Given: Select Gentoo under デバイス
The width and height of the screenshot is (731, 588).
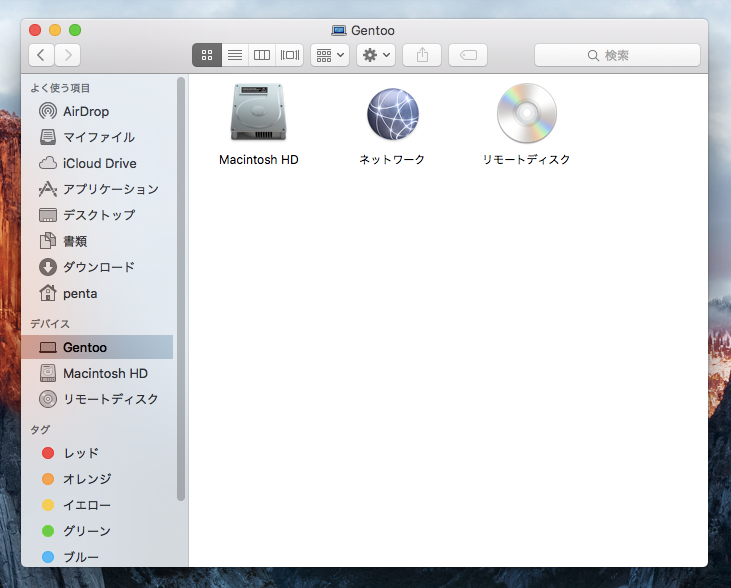Looking at the screenshot, I should coord(97,347).
